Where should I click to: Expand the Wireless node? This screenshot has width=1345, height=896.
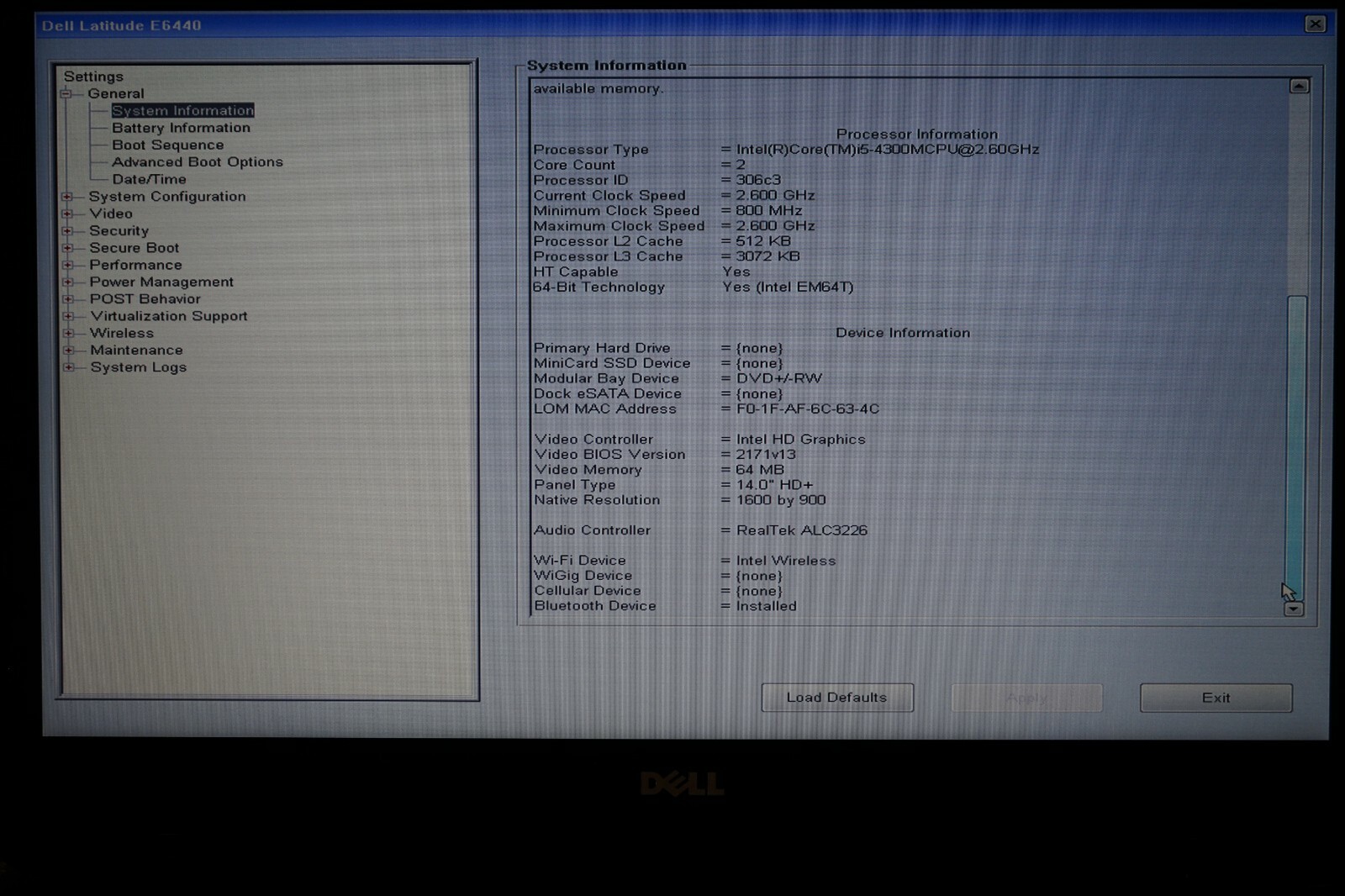68,334
